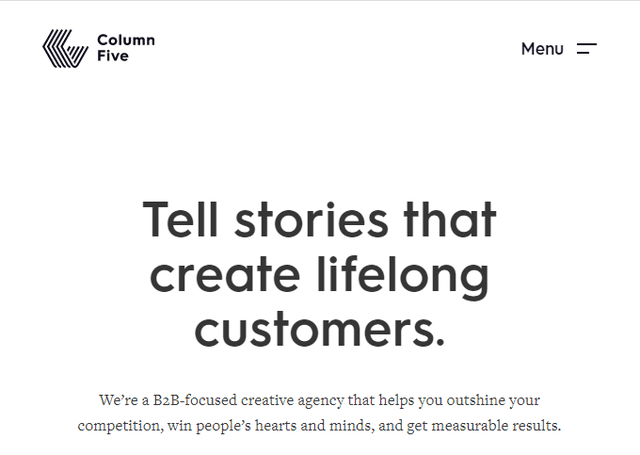The height and width of the screenshot is (455, 640).
Task: Click the headline word "customers."
Action: coord(320,329)
